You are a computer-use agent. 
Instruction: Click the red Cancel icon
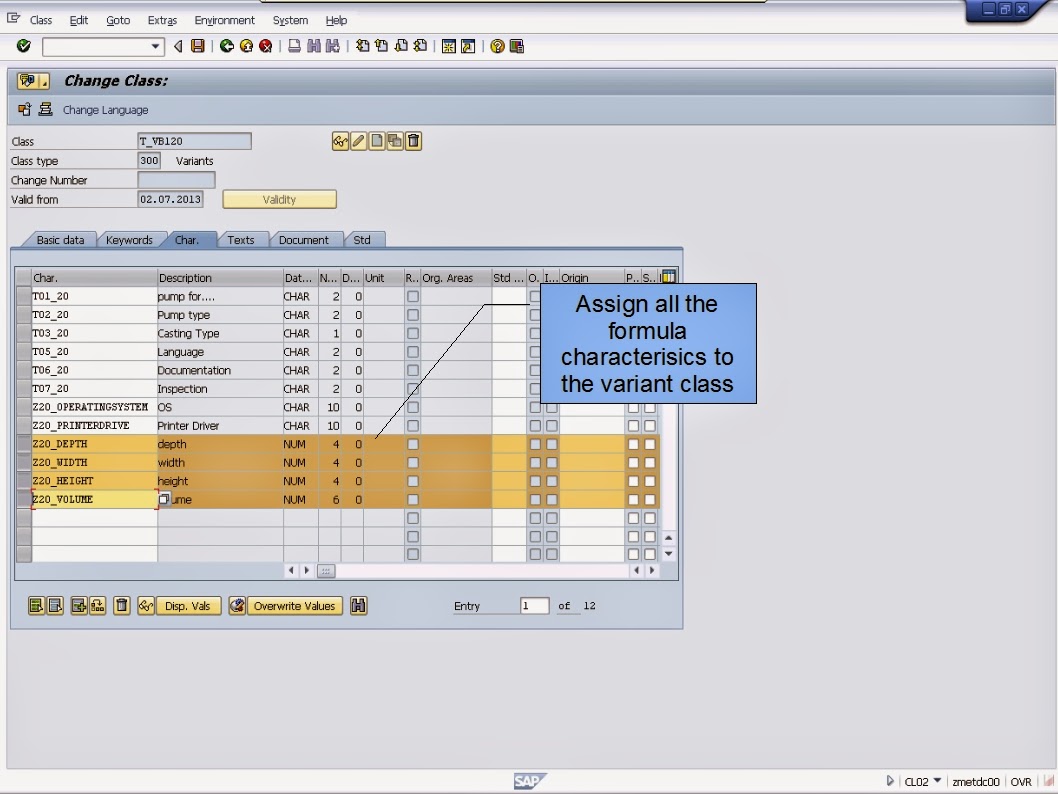point(266,46)
